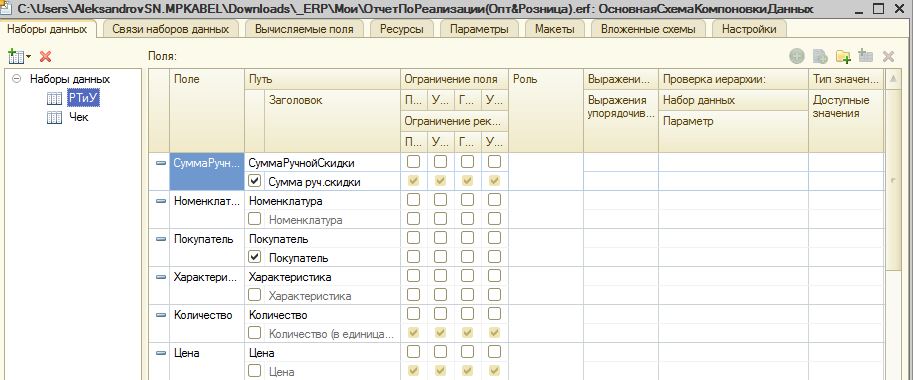Click the add data set icon
The height and width of the screenshot is (380, 913).
point(16,56)
